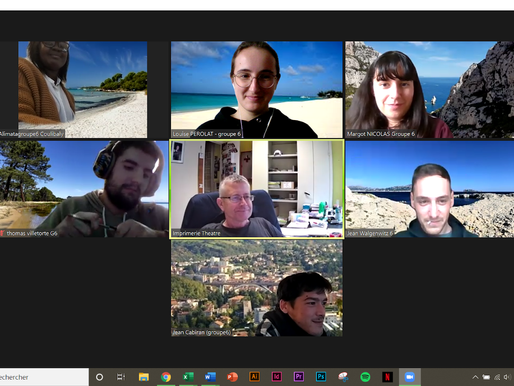This screenshot has width=514, height=386.
Task: Select Margot NICOLAS's video tile
Action: (429, 89)
